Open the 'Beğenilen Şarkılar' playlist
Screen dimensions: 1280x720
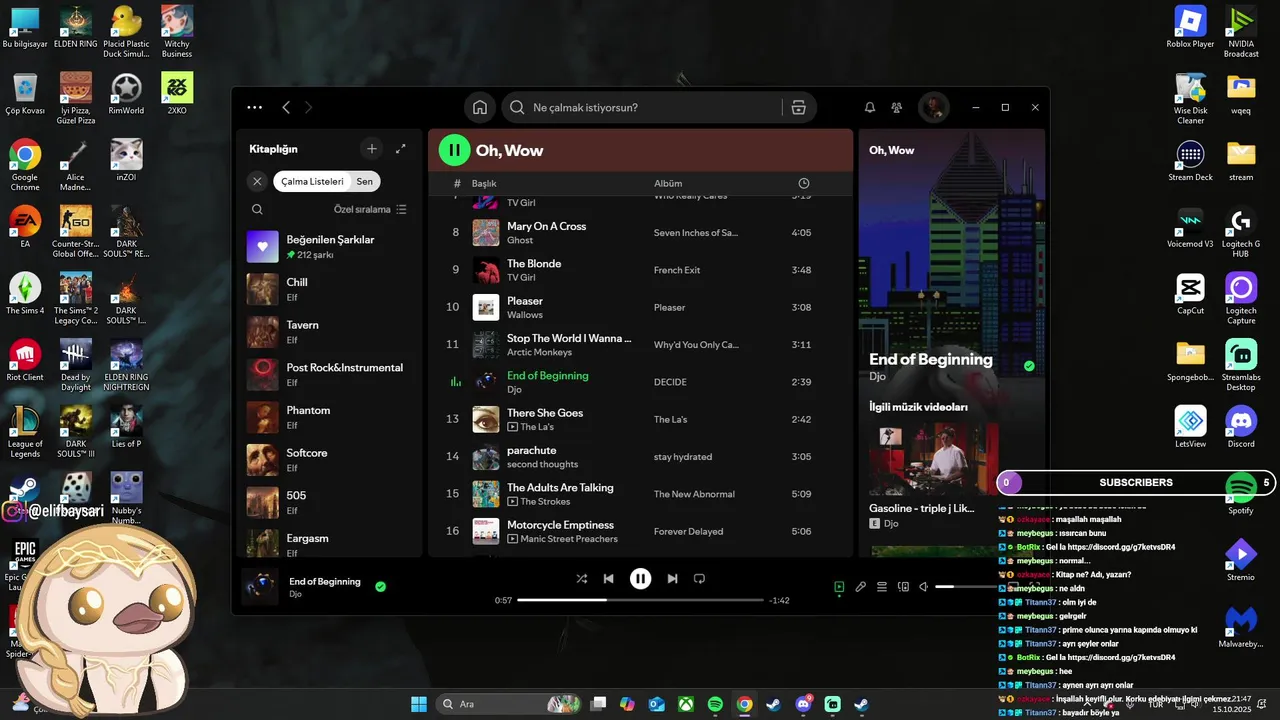pyautogui.click(x=329, y=247)
